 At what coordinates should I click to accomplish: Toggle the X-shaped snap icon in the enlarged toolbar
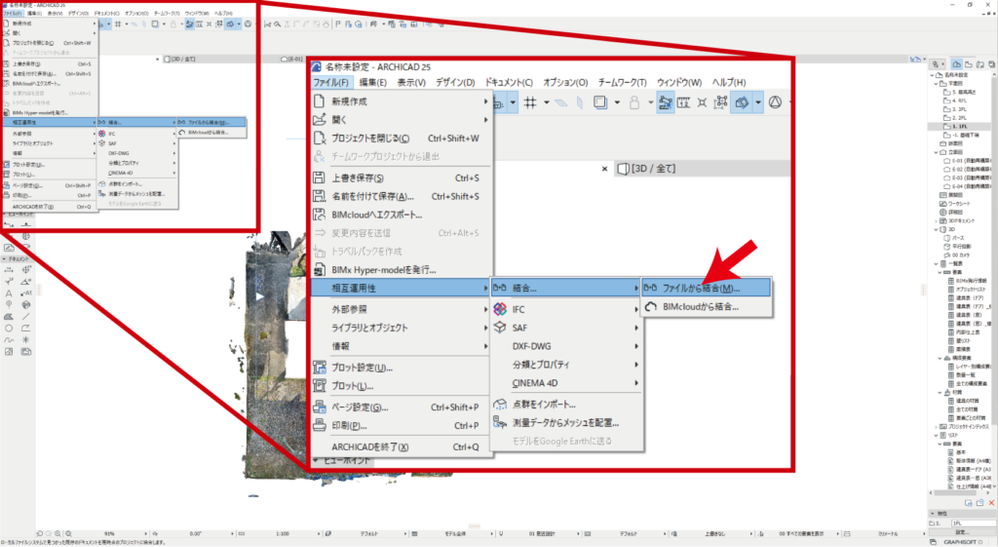click(x=702, y=102)
